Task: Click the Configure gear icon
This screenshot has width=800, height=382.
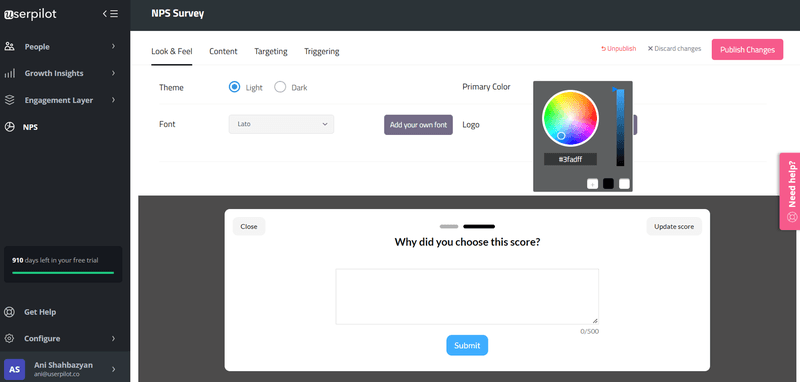Action: coord(9,338)
